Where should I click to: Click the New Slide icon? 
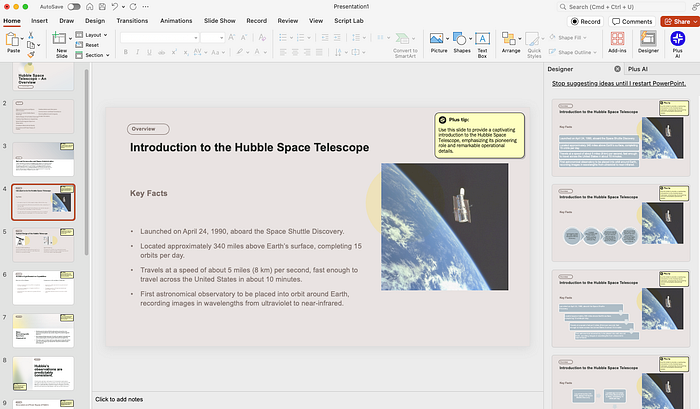[61, 40]
